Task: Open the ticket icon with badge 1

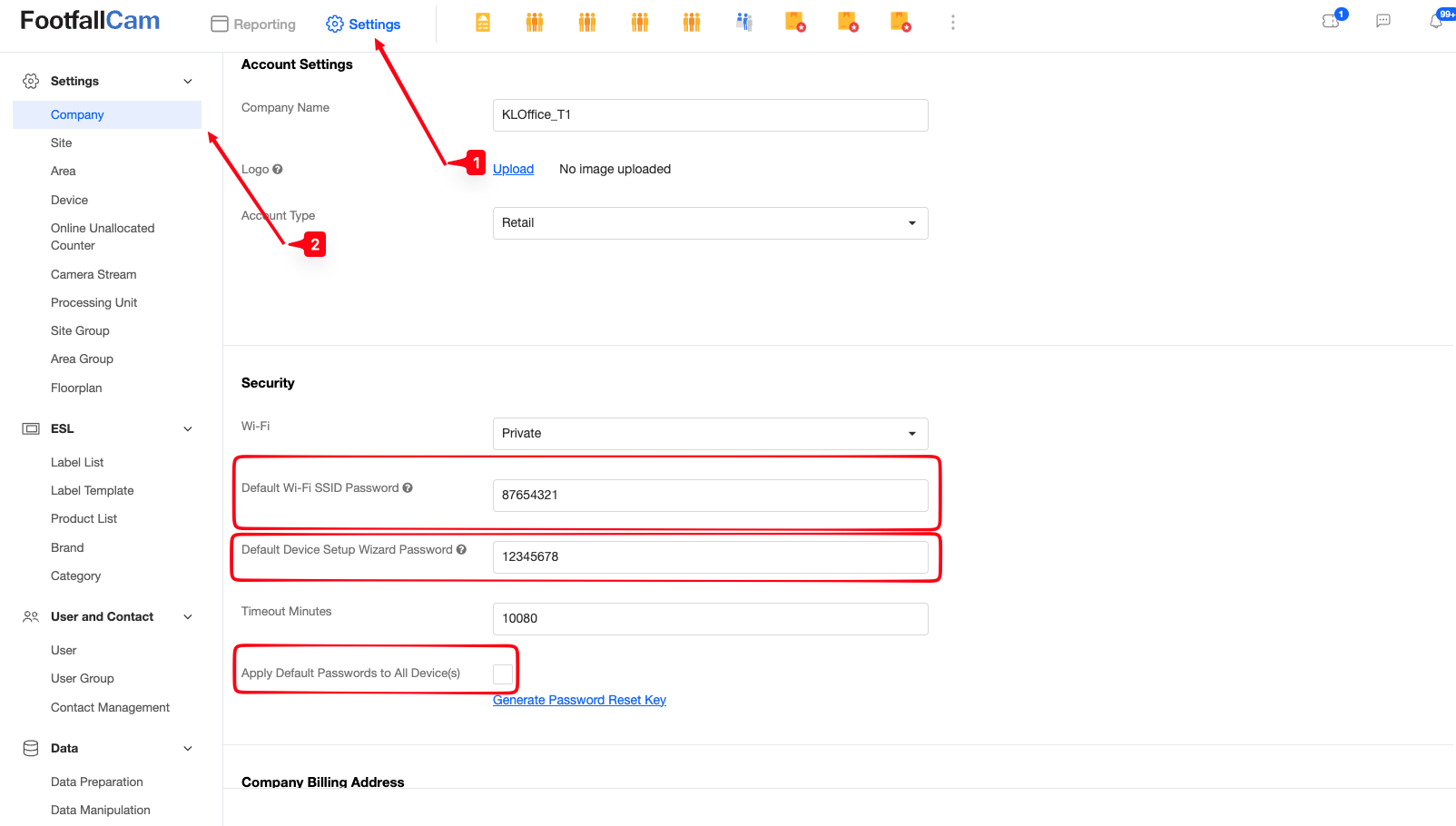Action: pyautogui.click(x=1333, y=20)
